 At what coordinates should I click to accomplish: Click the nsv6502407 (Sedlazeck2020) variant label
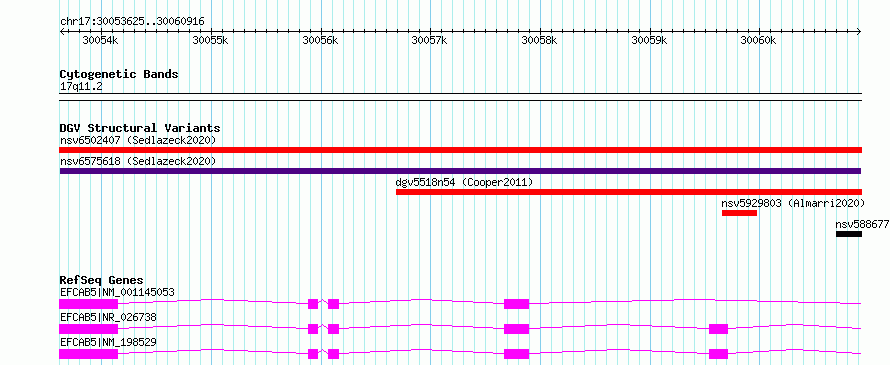click(138, 140)
